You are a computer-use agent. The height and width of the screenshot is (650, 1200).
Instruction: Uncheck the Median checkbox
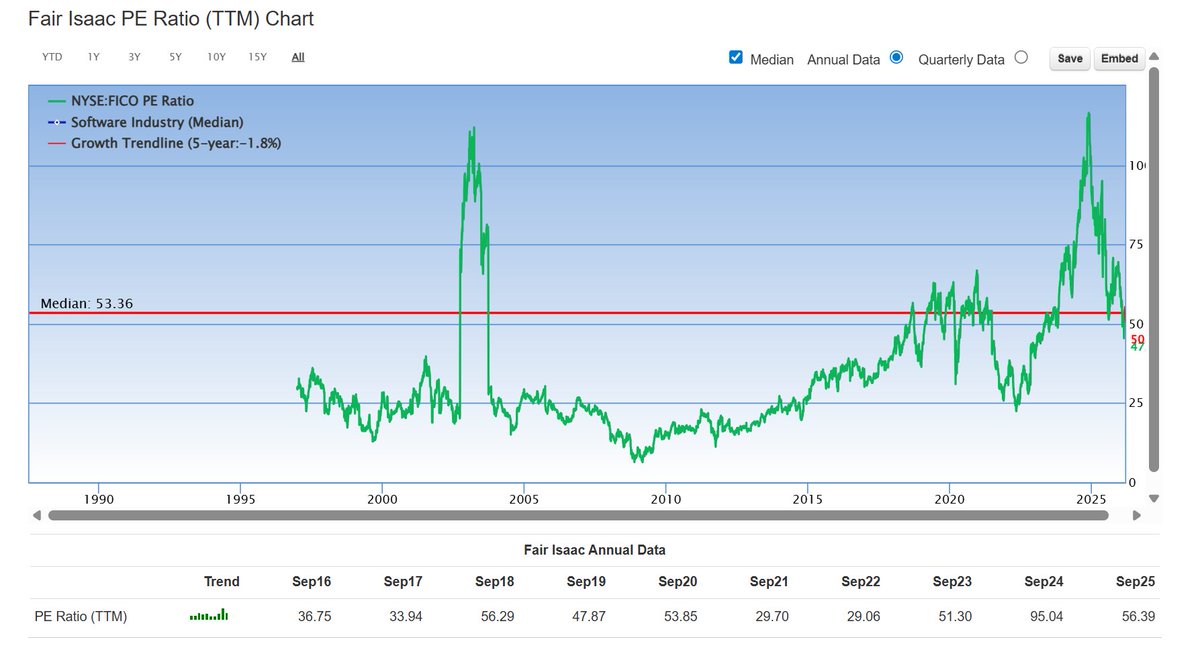click(x=737, y=58)
